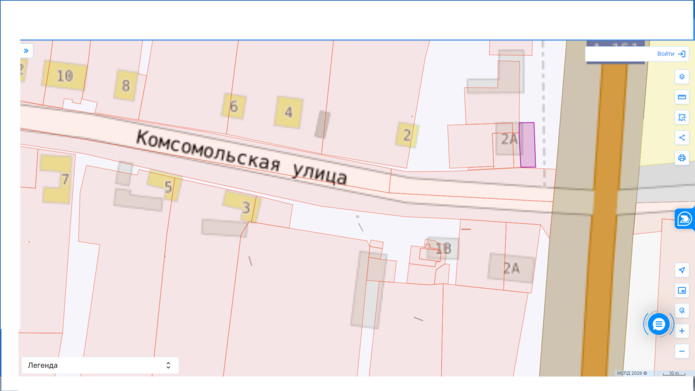Click building 2A south of street

511,268
